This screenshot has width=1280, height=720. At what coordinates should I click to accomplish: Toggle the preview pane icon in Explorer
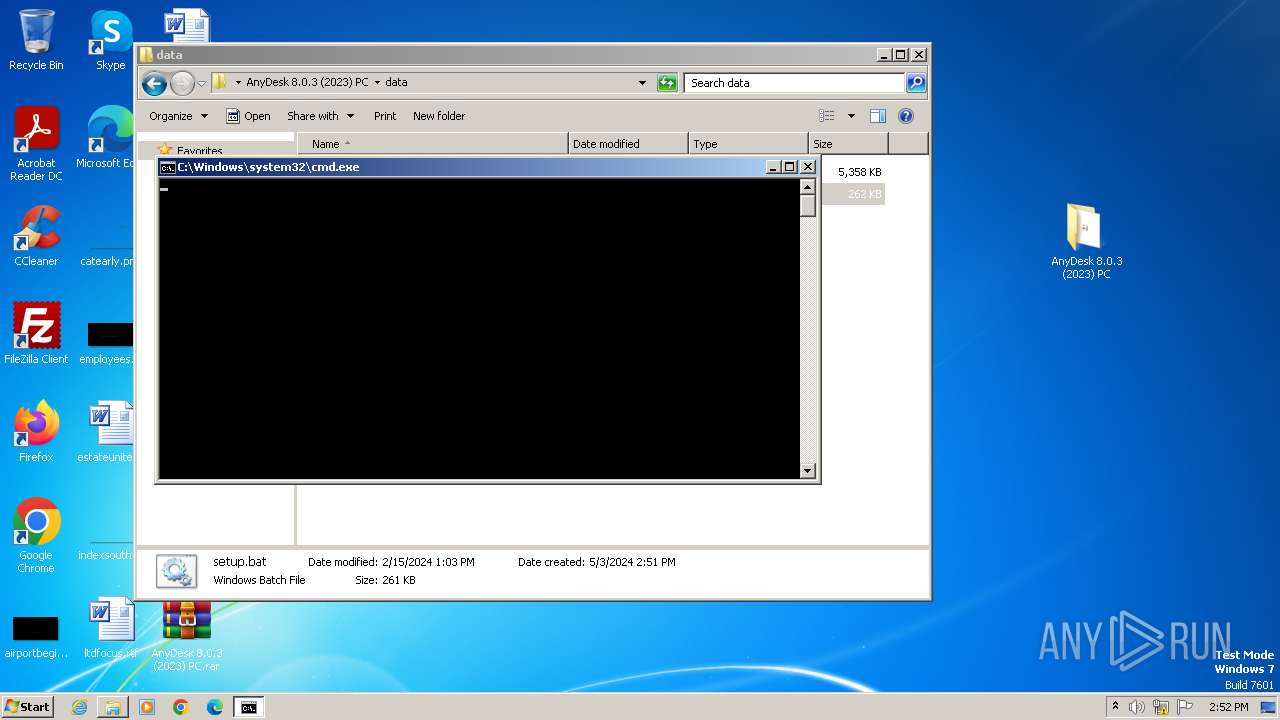click(x=877, y=116)
